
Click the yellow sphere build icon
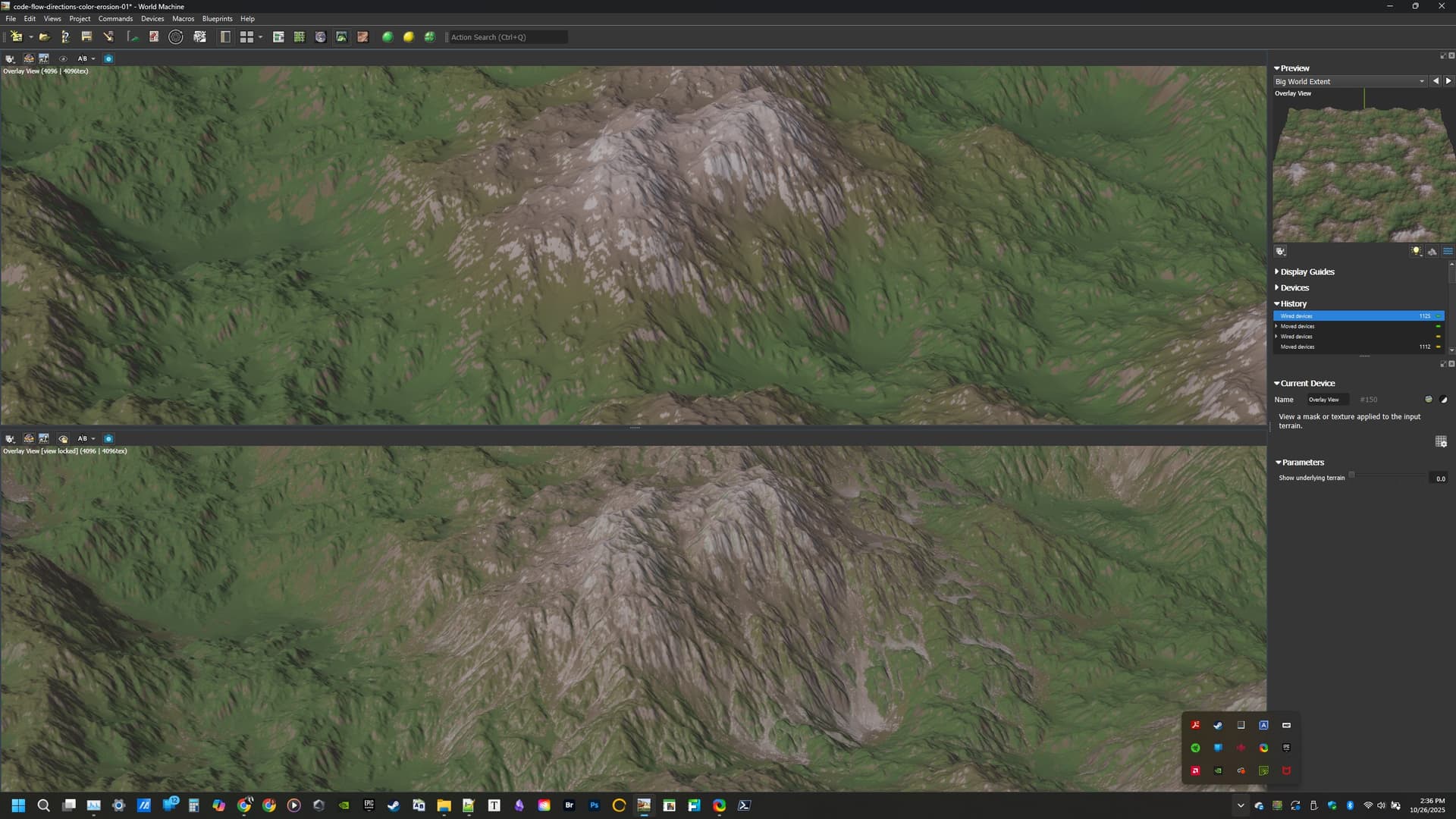click(409, 37)
